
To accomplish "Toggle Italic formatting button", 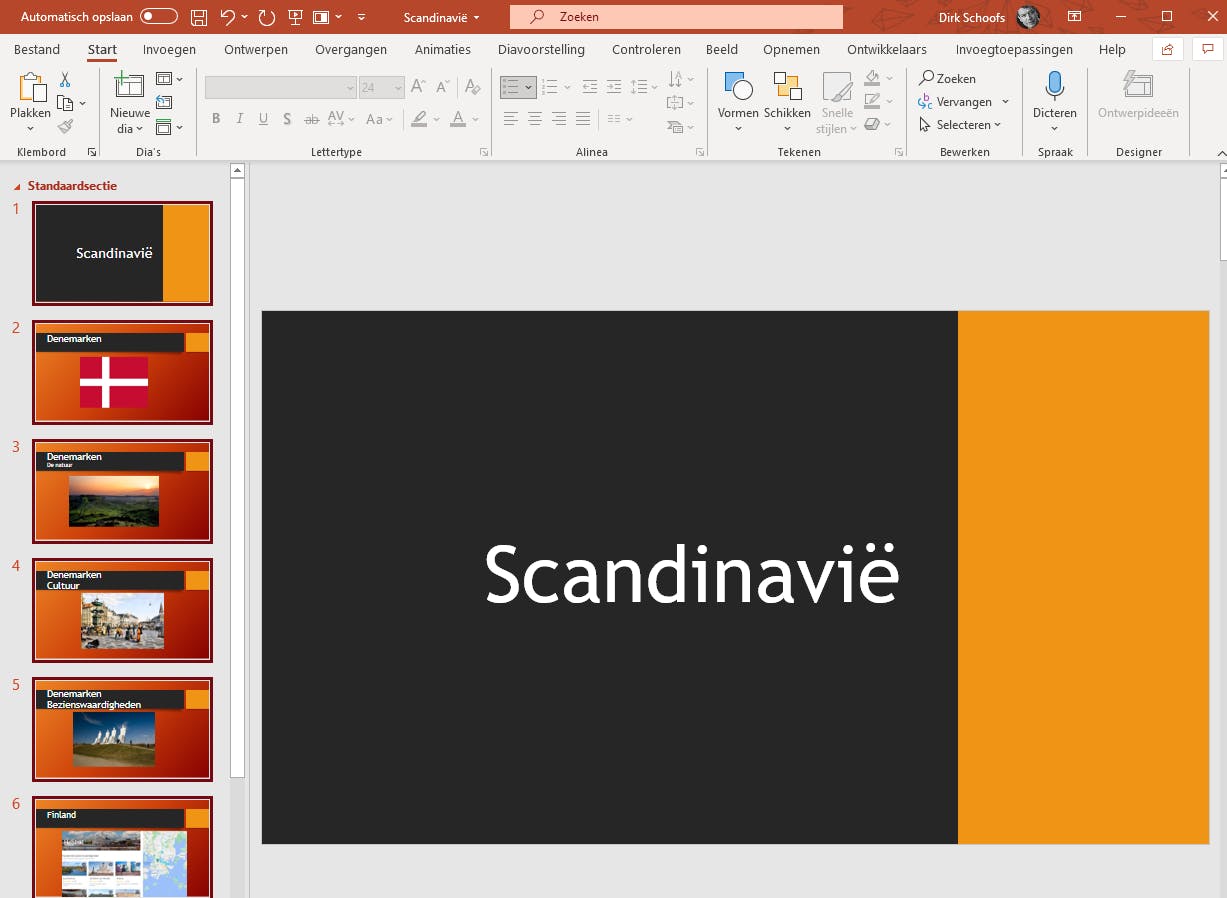I will pyautogui.click(x=240, y=119).
